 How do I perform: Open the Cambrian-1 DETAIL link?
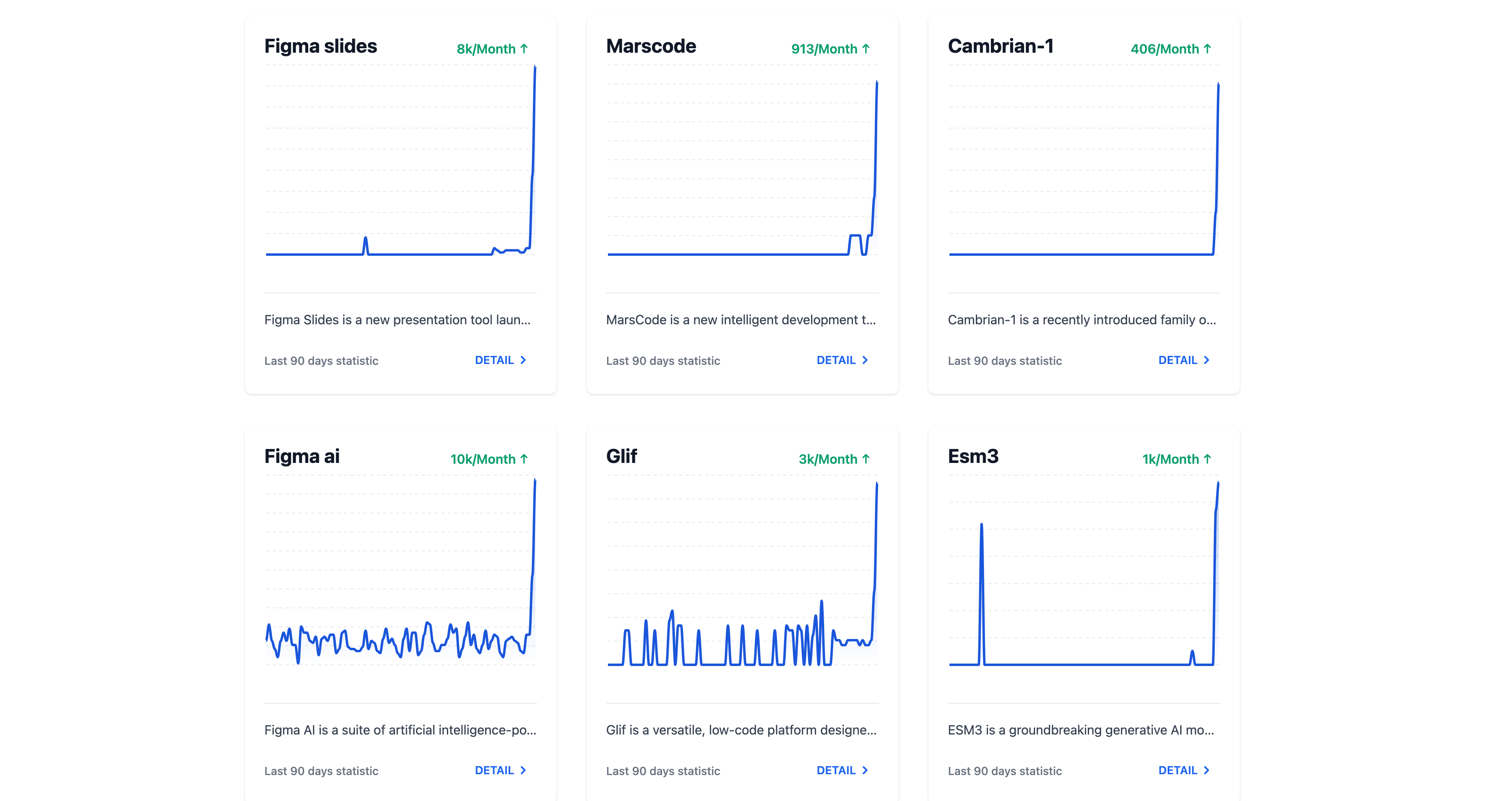click(x=1183, y=360)
